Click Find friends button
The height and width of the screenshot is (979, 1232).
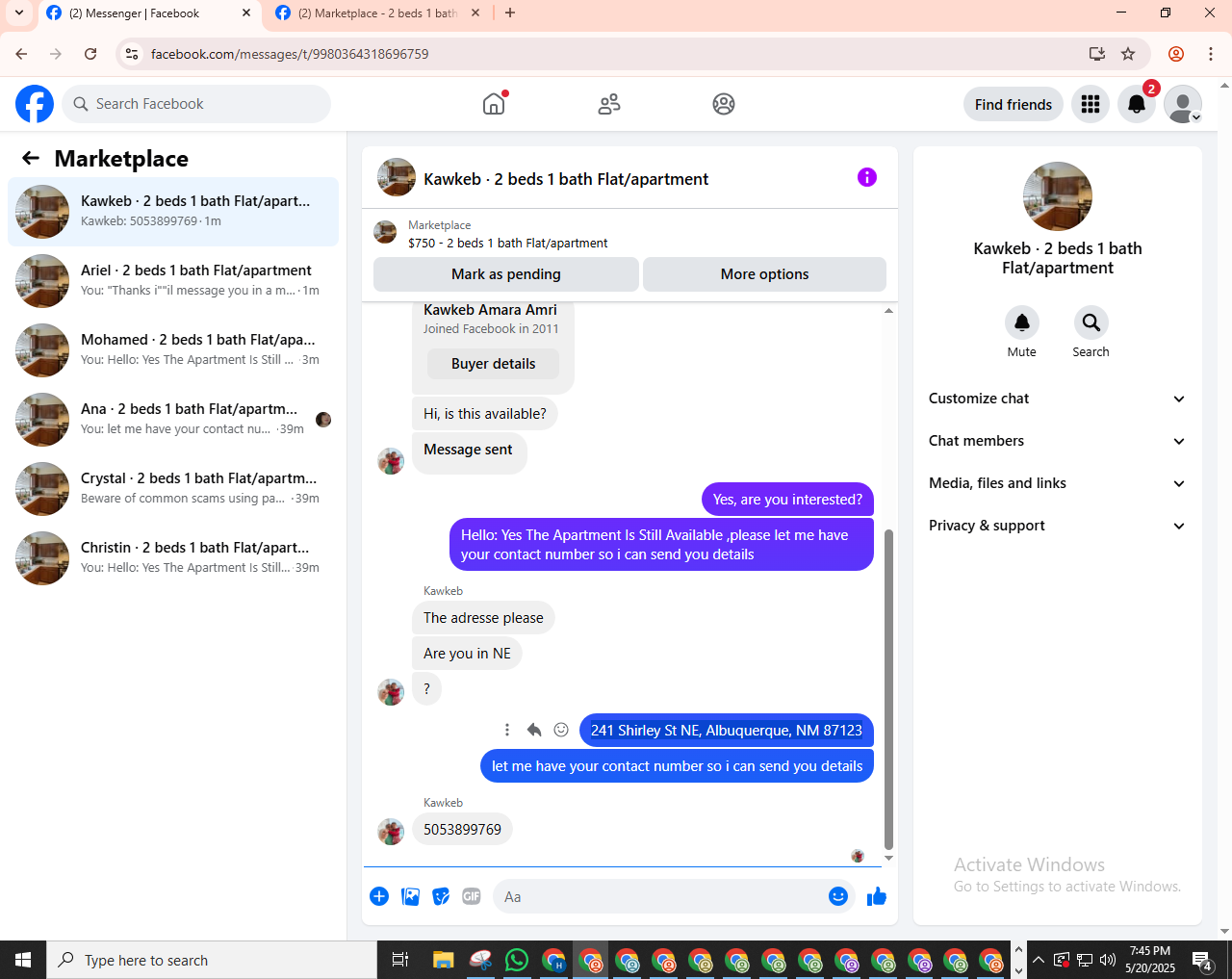pyautogui.click(x=1014, y=104)
